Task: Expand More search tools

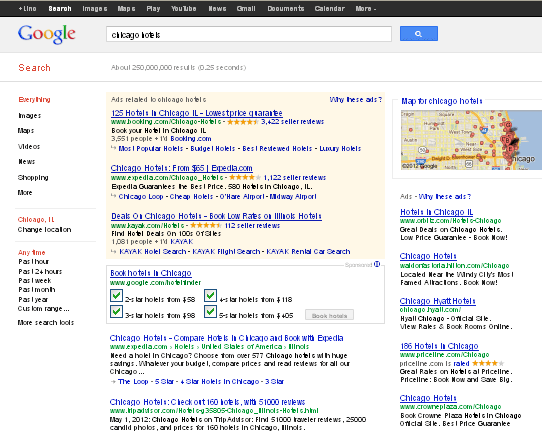Action: pos(46,323)
